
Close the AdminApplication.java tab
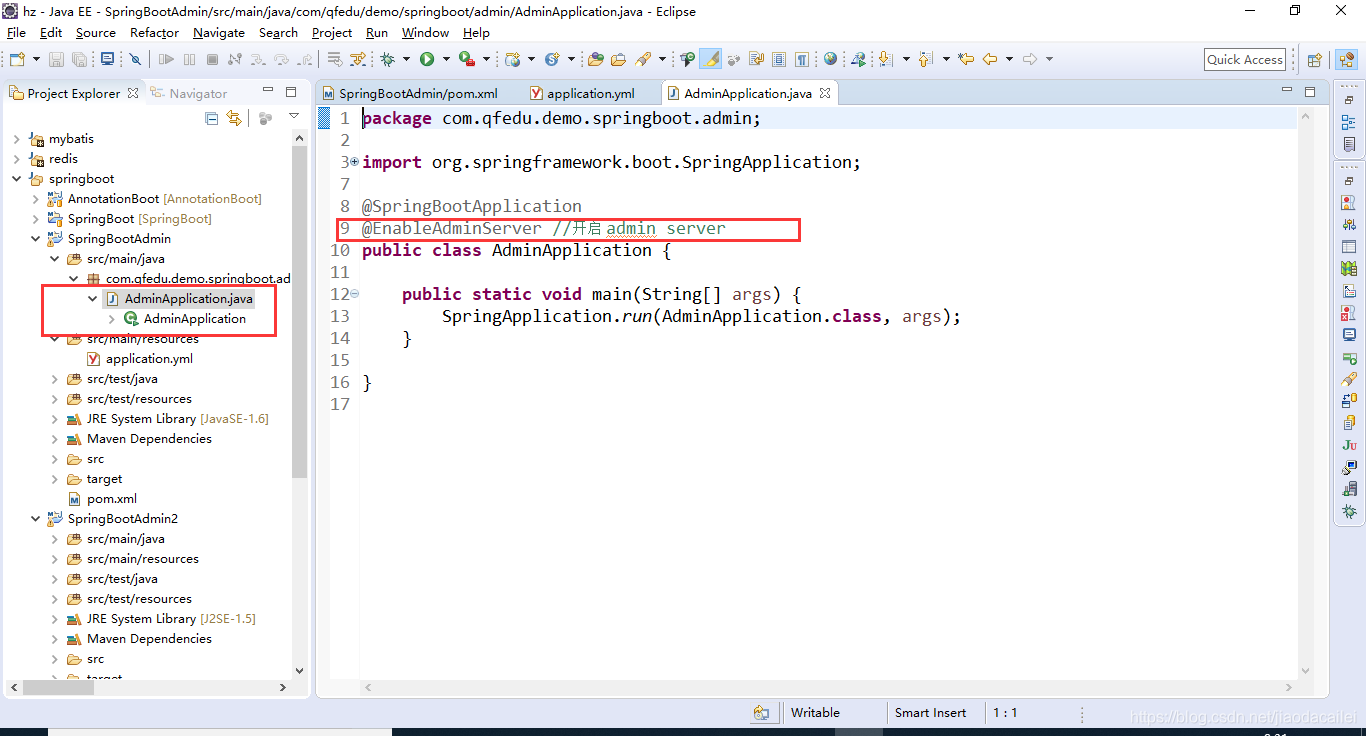[x=825, y=93]
